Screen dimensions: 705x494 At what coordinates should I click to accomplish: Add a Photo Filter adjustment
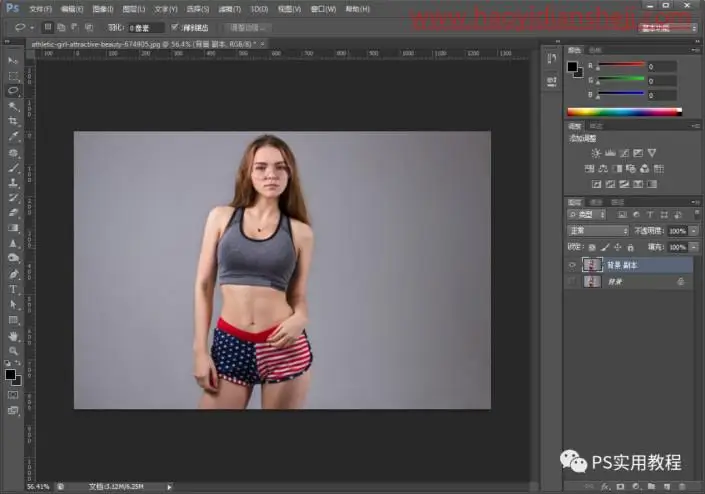pos(631,169)
